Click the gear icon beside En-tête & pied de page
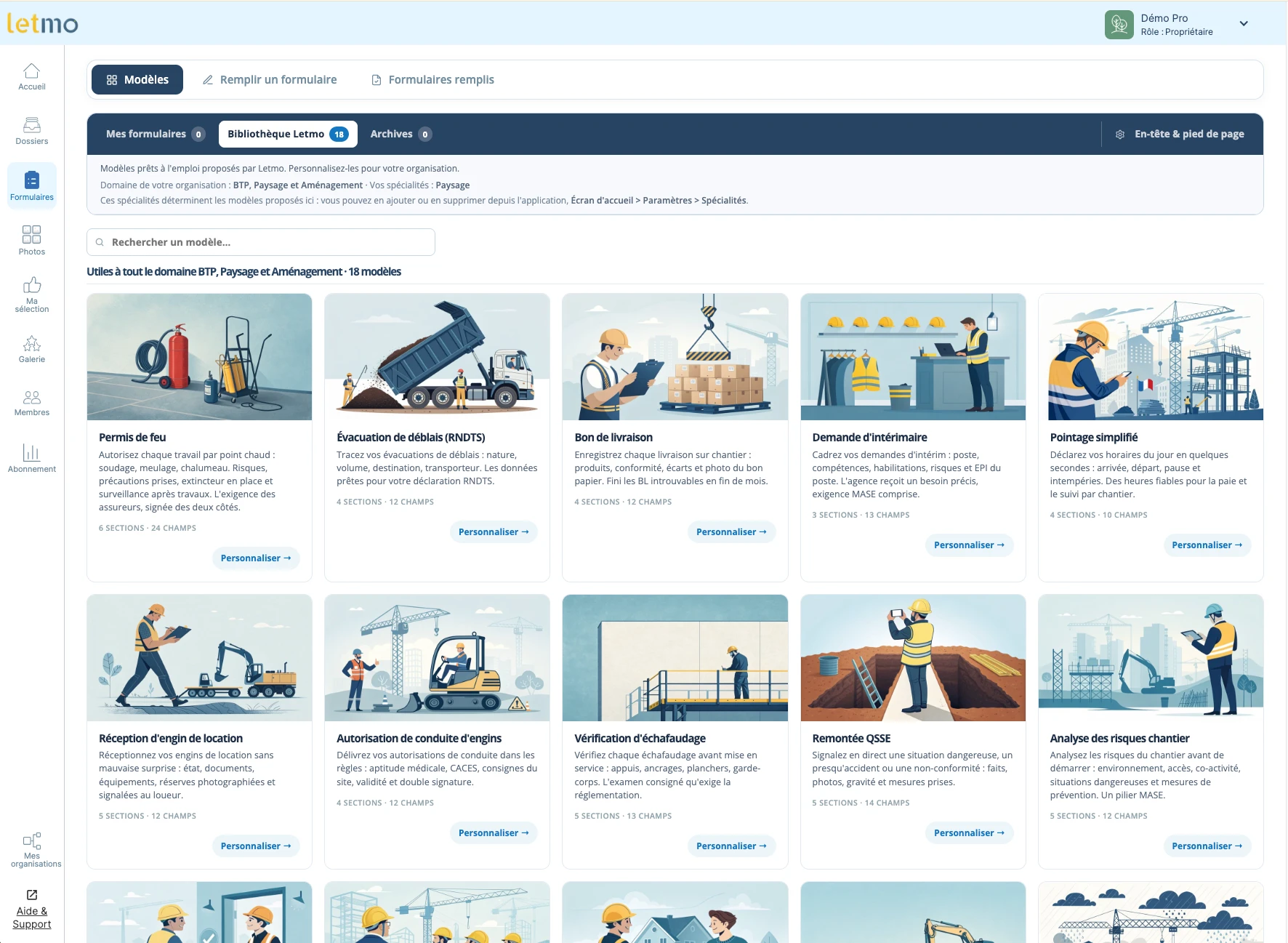The image size is (1288, 943). (x=1120, y=135)
